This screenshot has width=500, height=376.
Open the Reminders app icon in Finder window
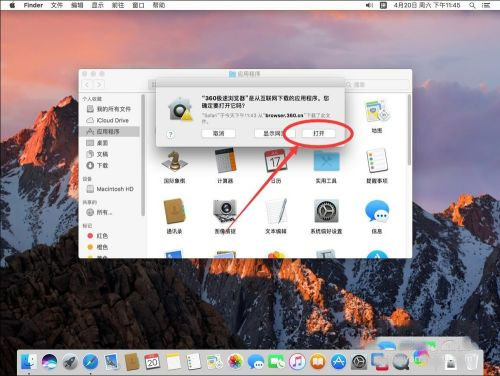tap(377, 161)
